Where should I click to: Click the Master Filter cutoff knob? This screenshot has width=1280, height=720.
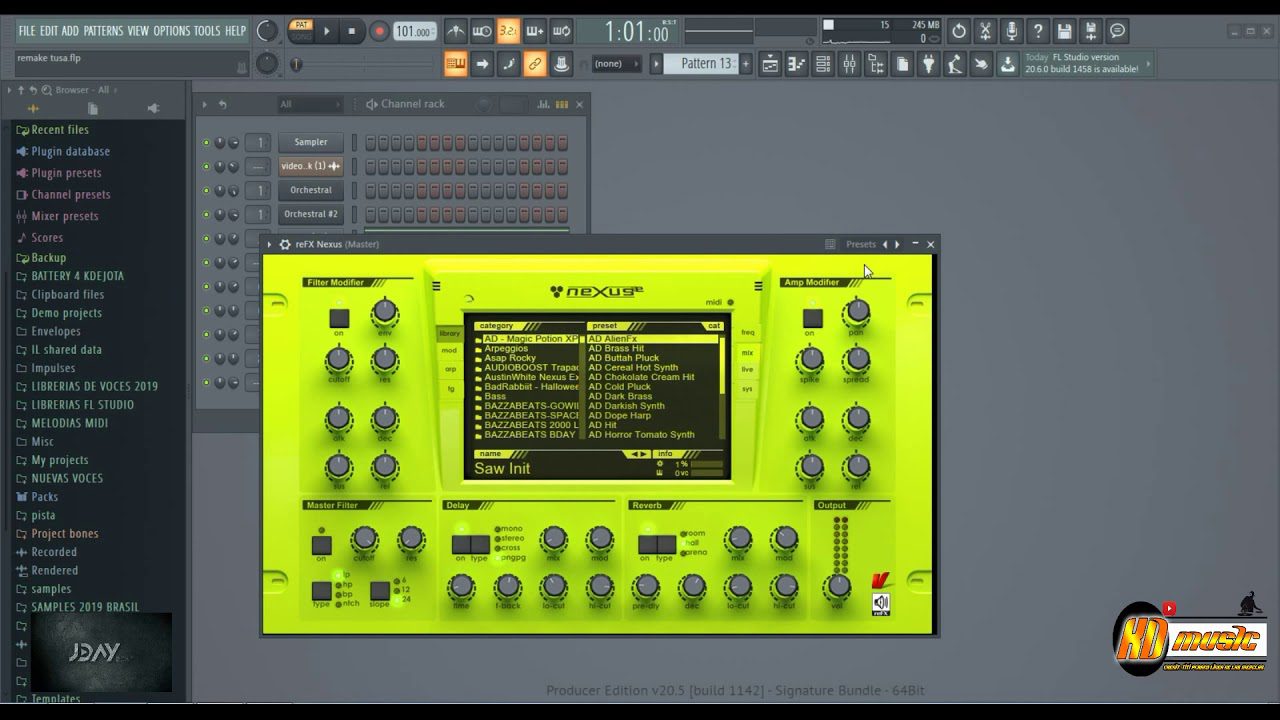[x=364, y=540]
